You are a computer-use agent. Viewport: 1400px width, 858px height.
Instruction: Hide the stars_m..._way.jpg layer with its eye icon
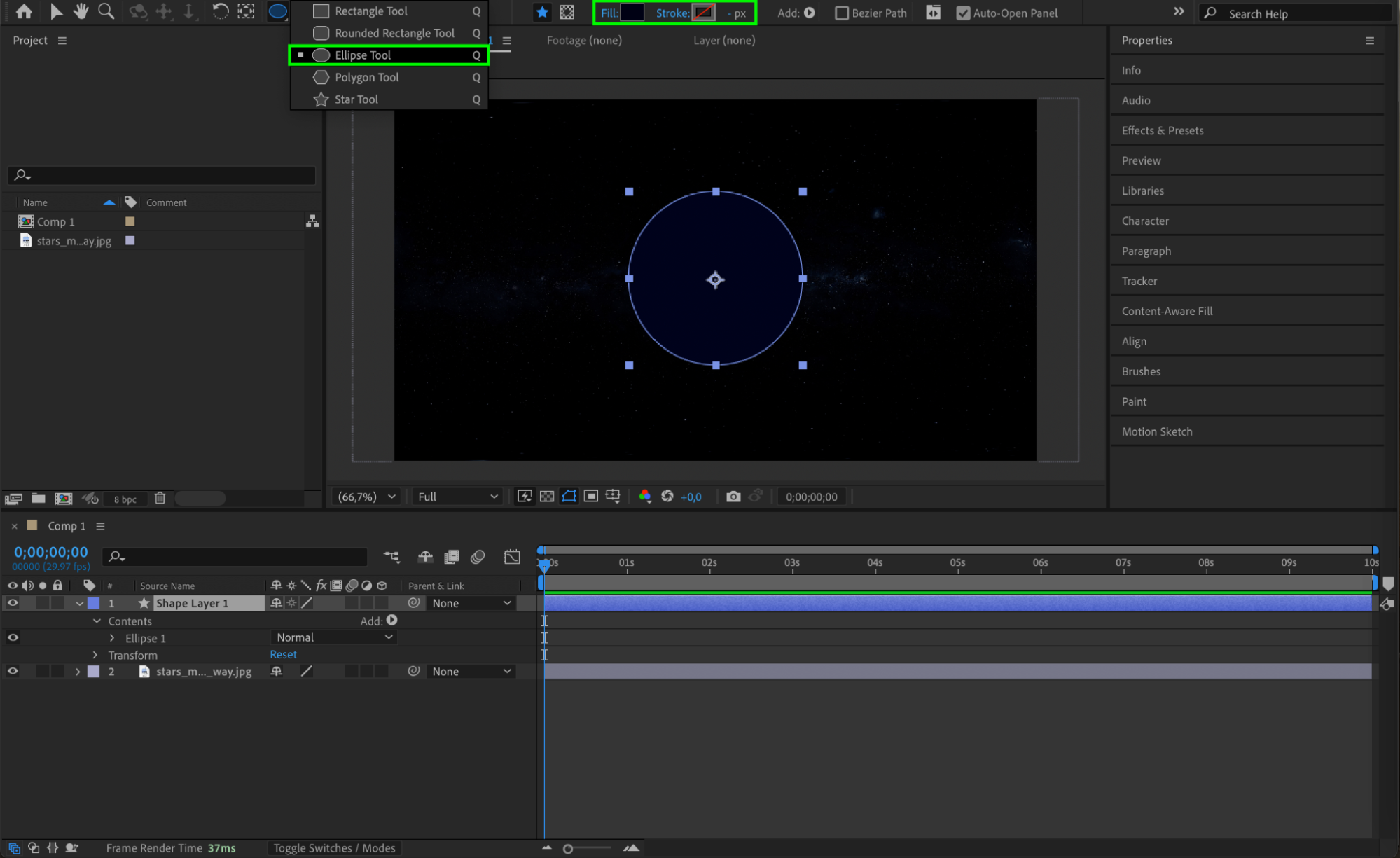click(13, 671)
